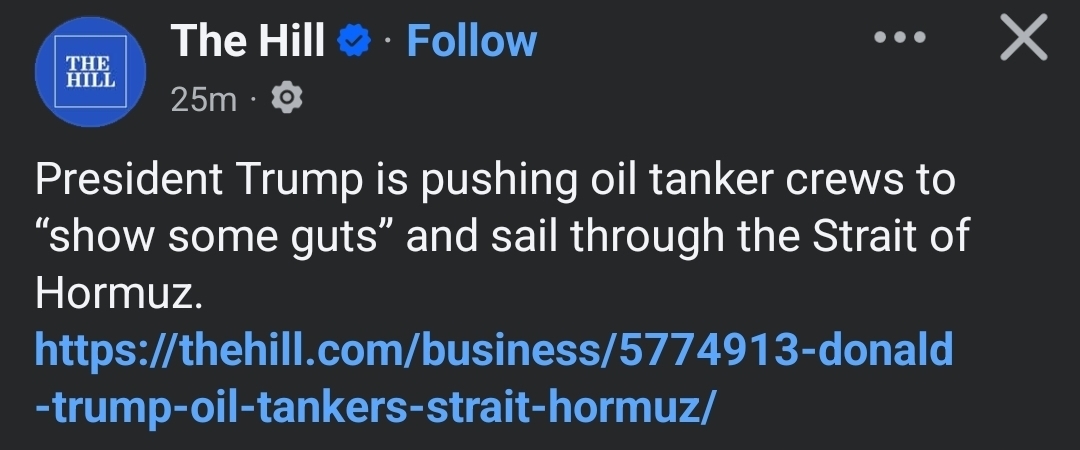The height and width of the screenshot is (450, 1080).
Task: Click the 25m post timestamp
Action: 203,99
